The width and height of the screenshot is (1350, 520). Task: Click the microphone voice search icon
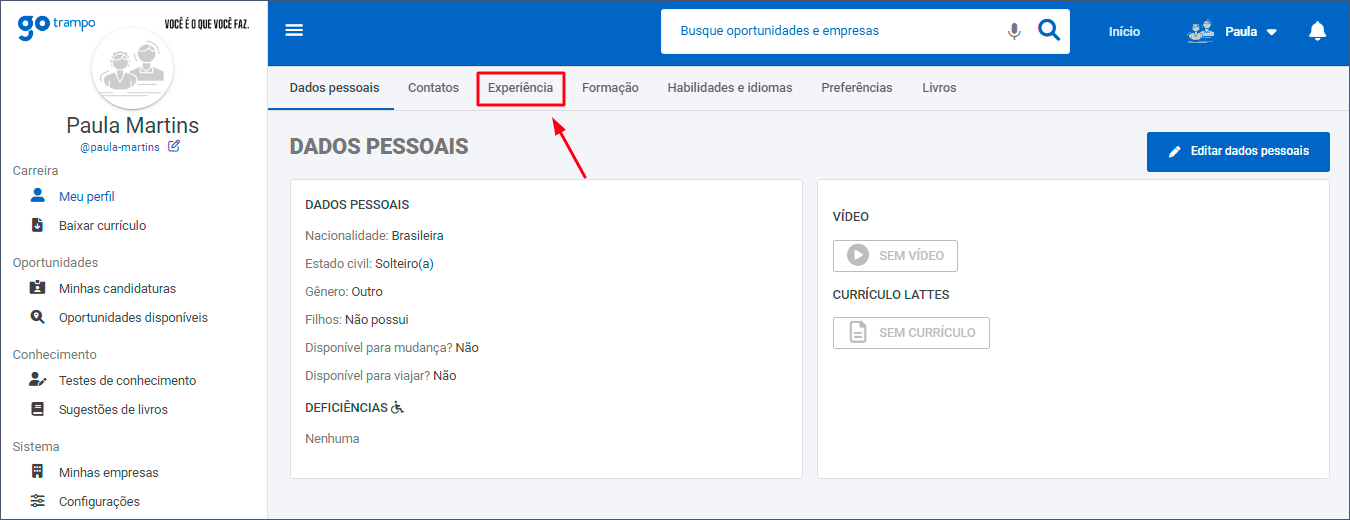[1014, 31]
